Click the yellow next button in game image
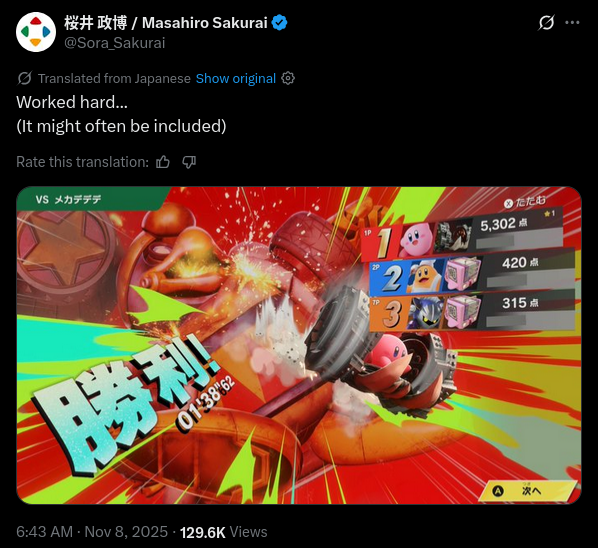 [527, 491]
